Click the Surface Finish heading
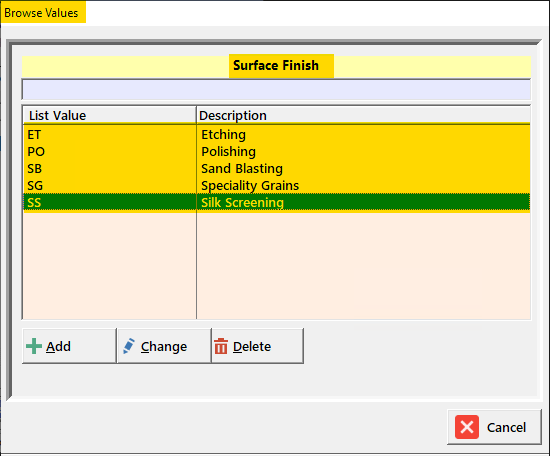 [x=276, y=66]
